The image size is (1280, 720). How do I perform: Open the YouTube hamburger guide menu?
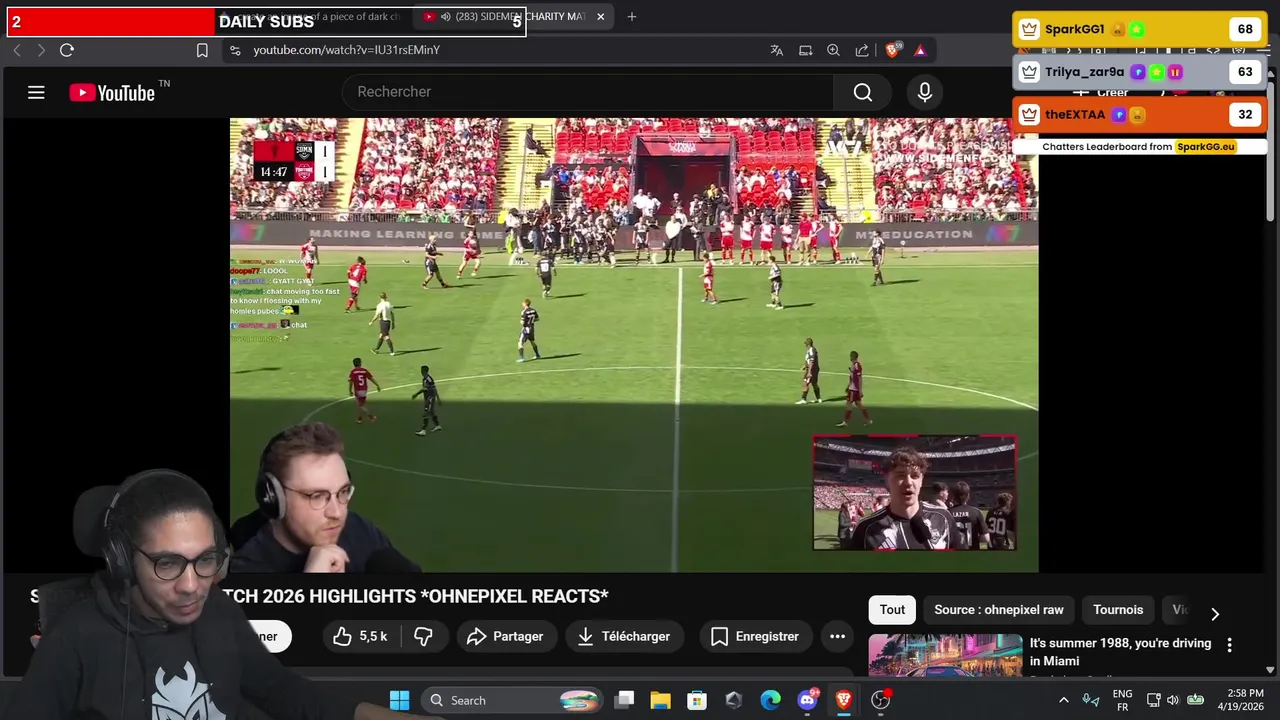36,93
